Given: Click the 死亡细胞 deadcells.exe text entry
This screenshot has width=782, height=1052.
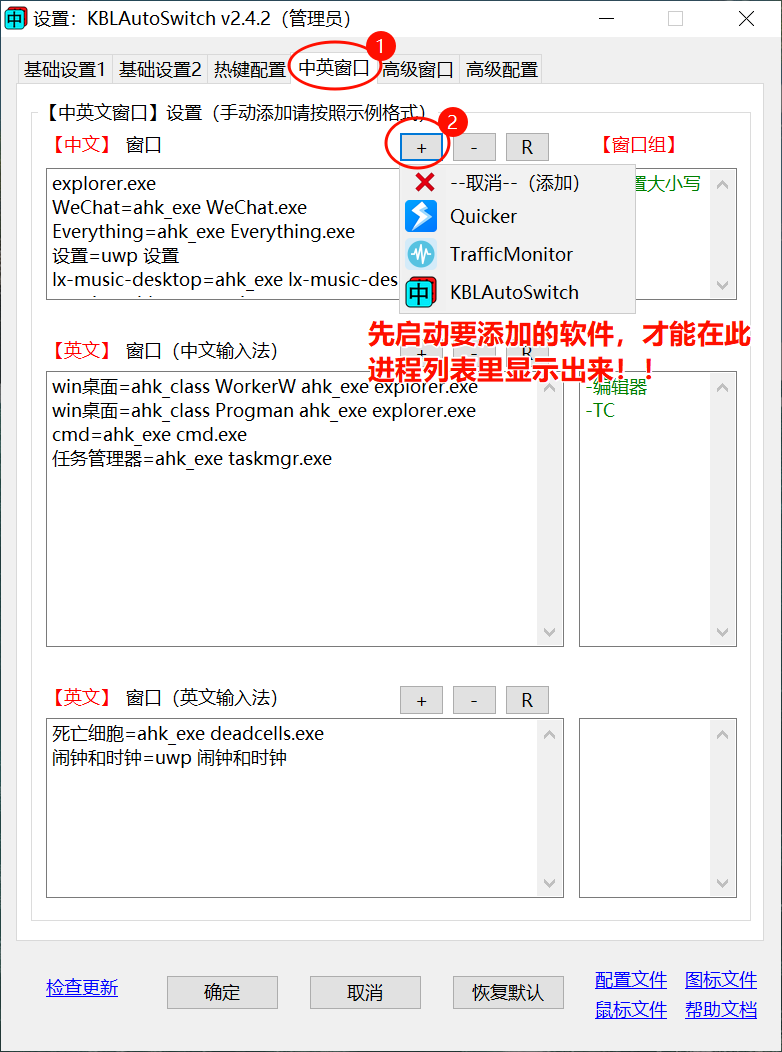Looking at the screenshot, I should coord(188,733).
